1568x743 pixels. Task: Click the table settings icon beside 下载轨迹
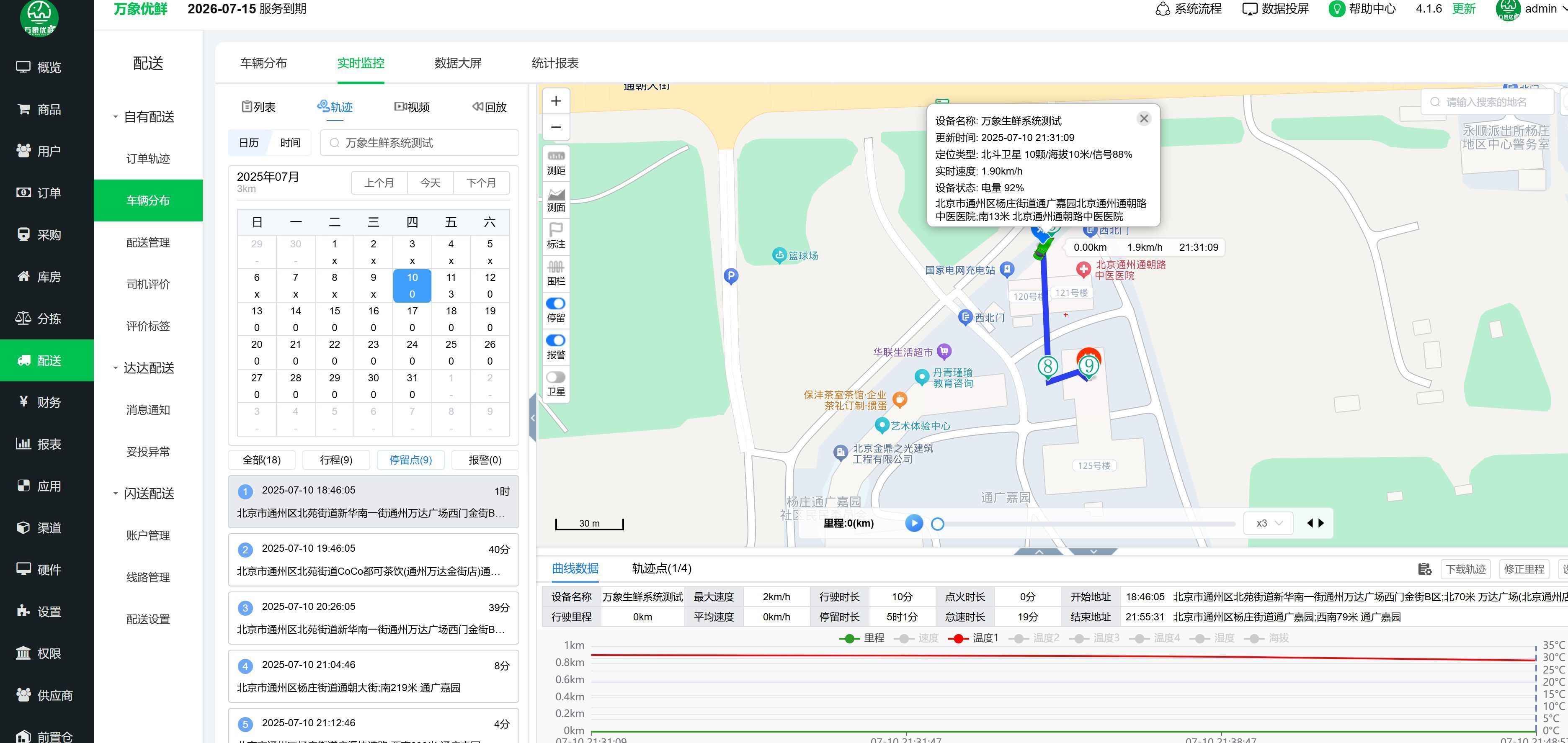(1424, 569)
